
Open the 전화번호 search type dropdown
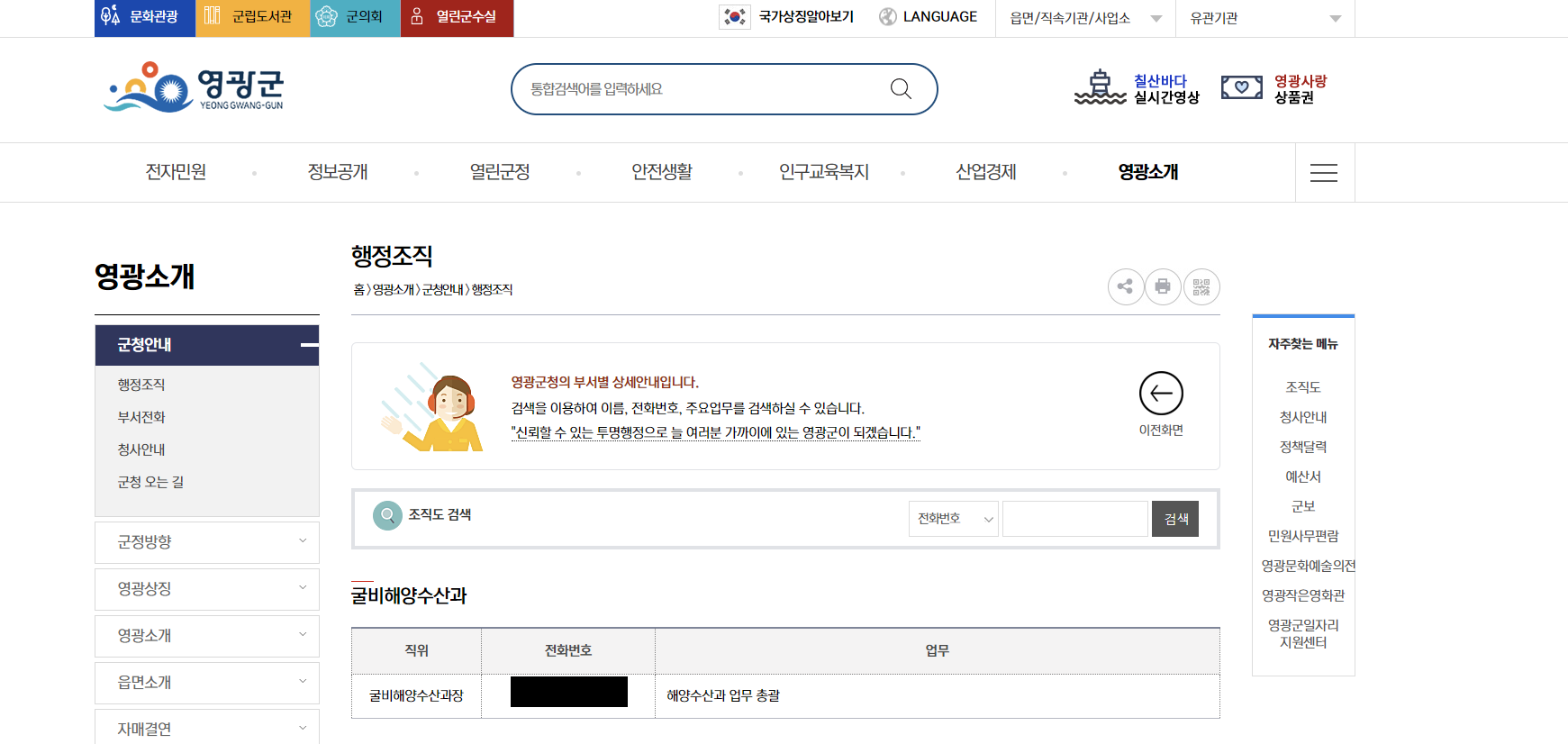coord(954,519)
